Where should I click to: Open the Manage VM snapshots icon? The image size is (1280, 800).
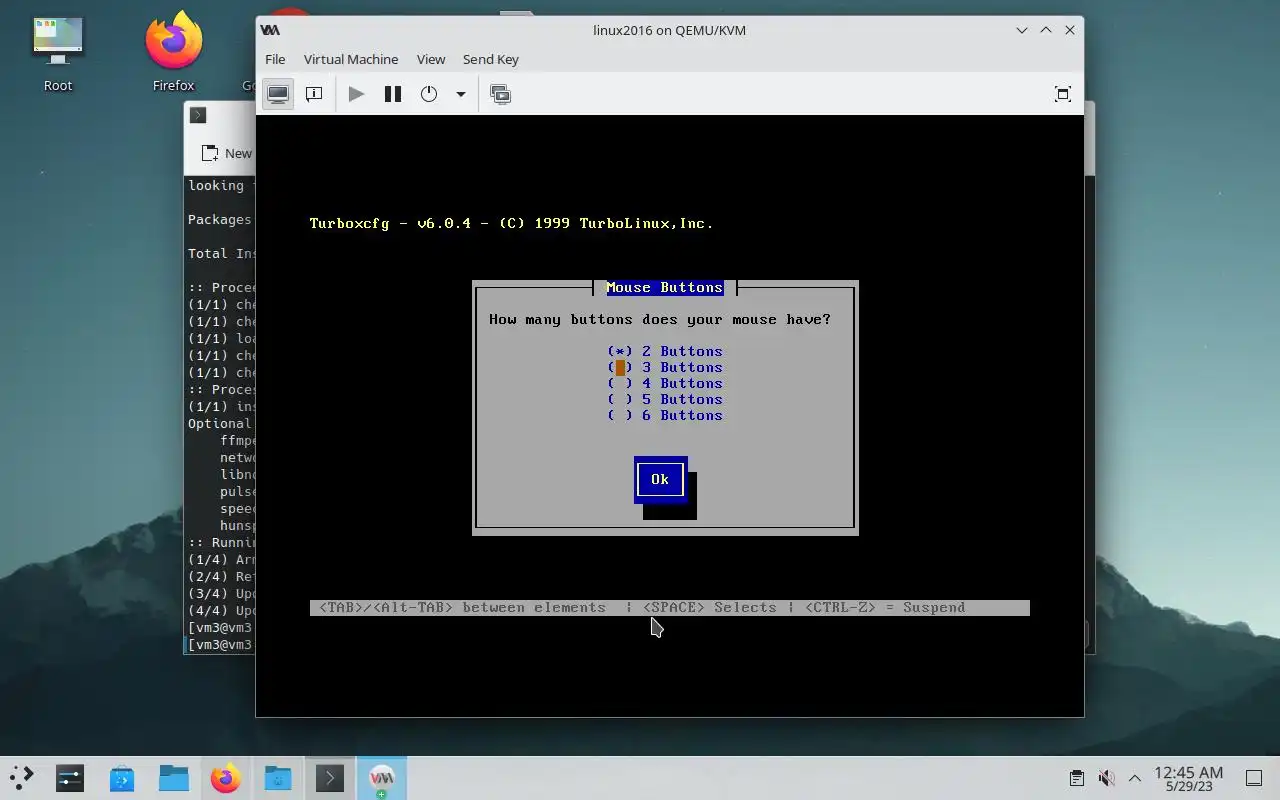[501, 94]
